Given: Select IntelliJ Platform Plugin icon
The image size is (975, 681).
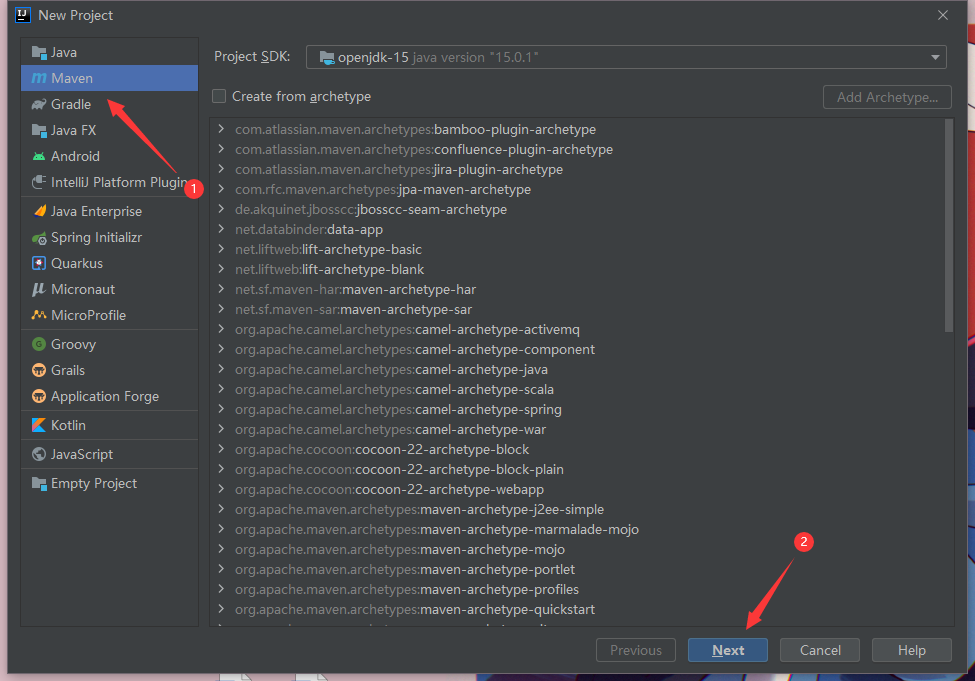Looking at the screenshot, I should (39, 182).
